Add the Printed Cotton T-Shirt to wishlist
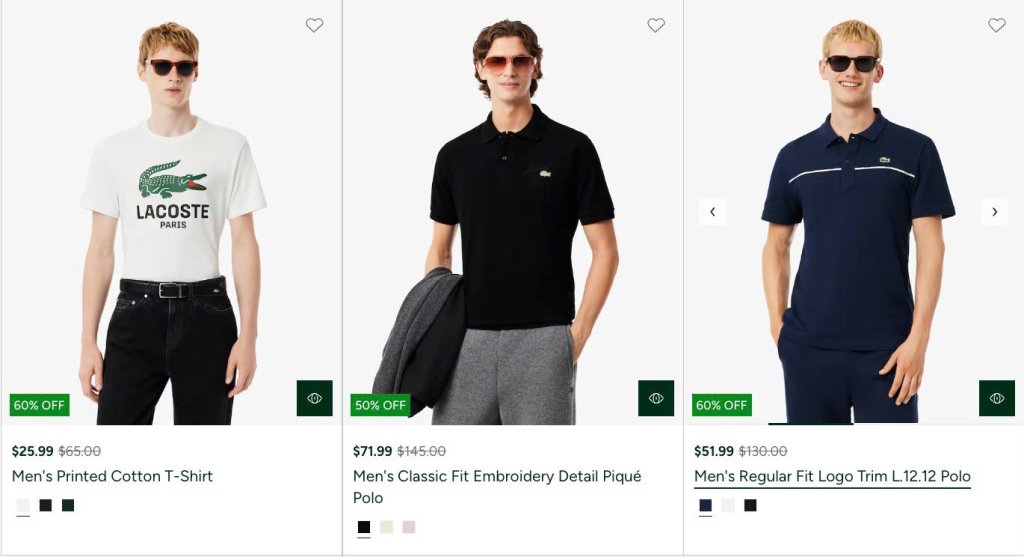Image resolution: width=1024 pixels, height=557 pixels. click(315, 25)
